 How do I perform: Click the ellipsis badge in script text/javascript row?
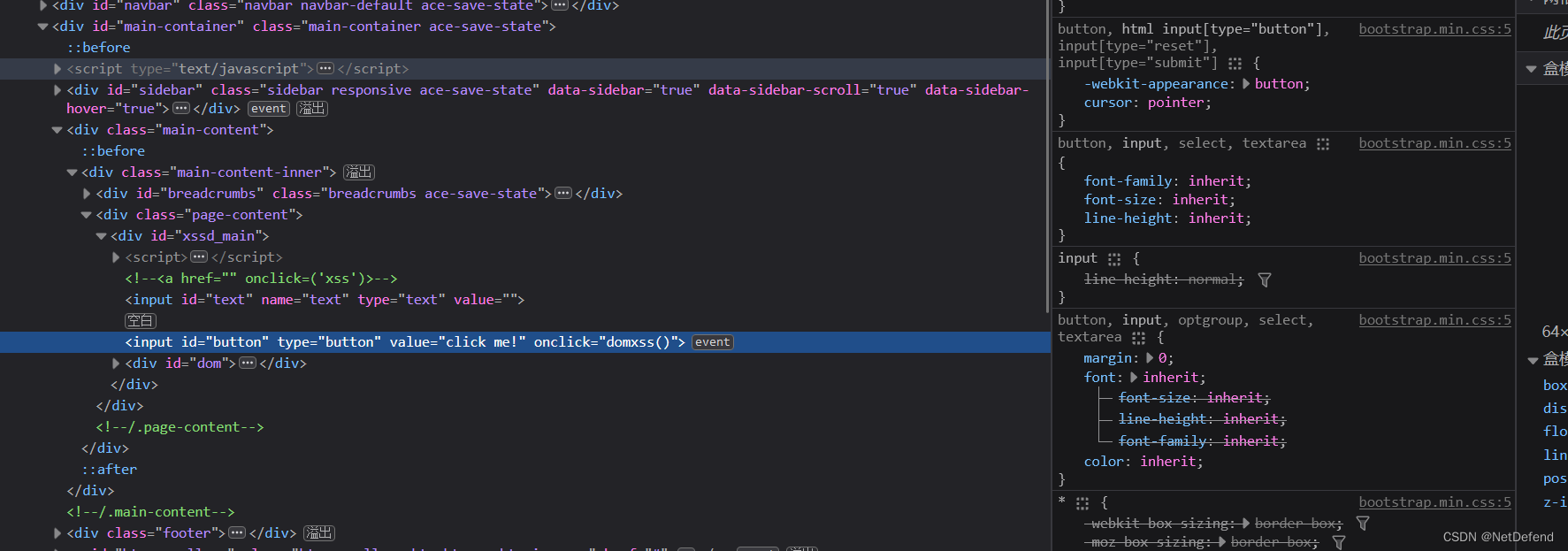coord(325,69)
